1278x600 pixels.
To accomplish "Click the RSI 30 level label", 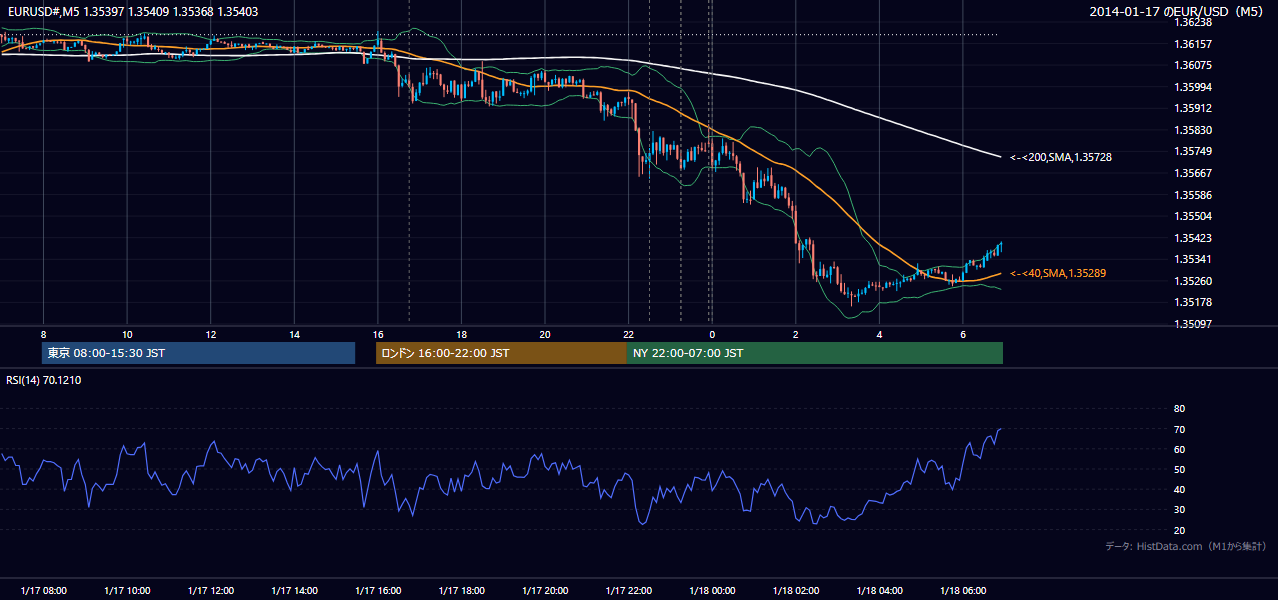I will [x=1179, y=509].
